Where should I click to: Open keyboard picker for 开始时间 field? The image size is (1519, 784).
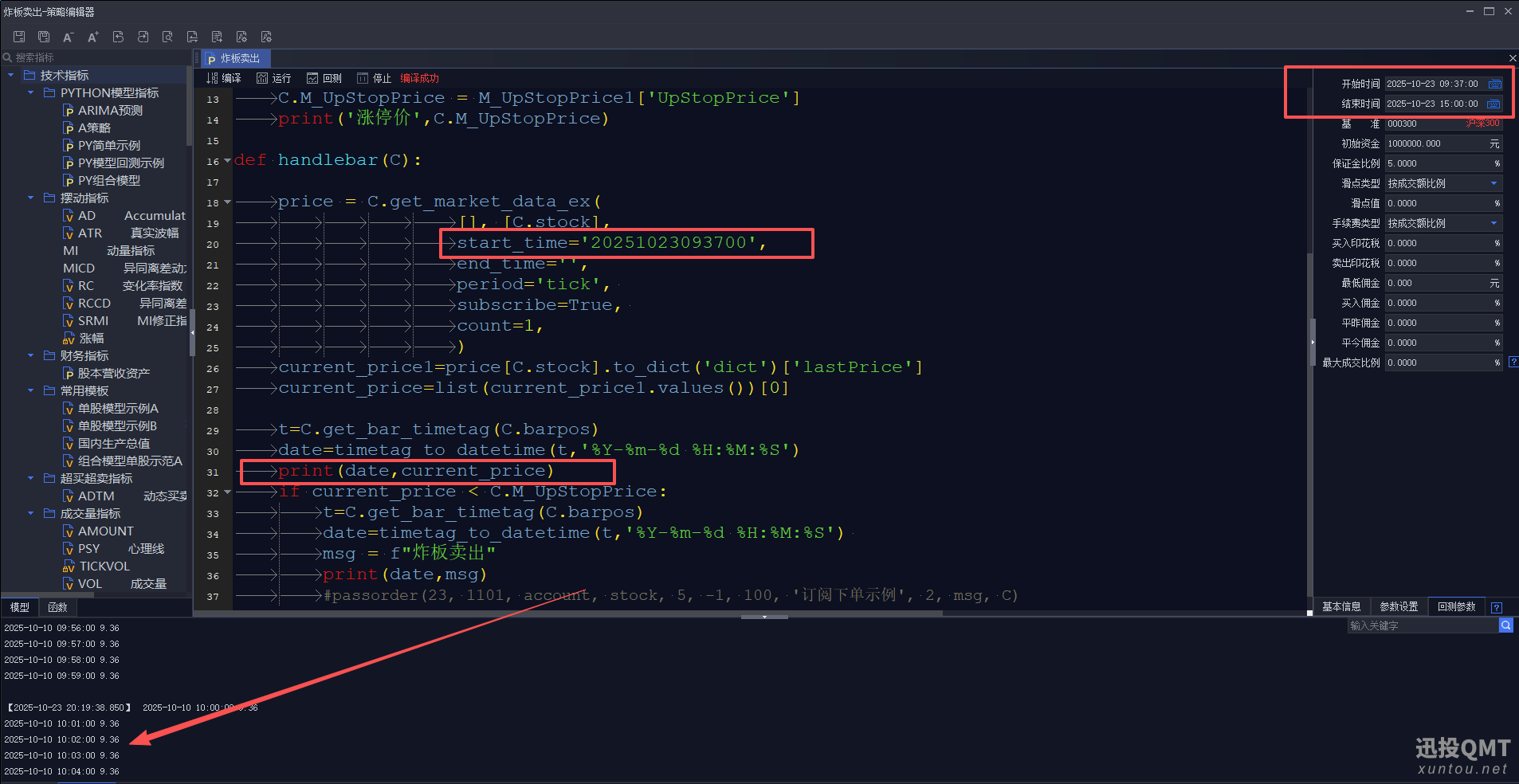[1494, 84]
